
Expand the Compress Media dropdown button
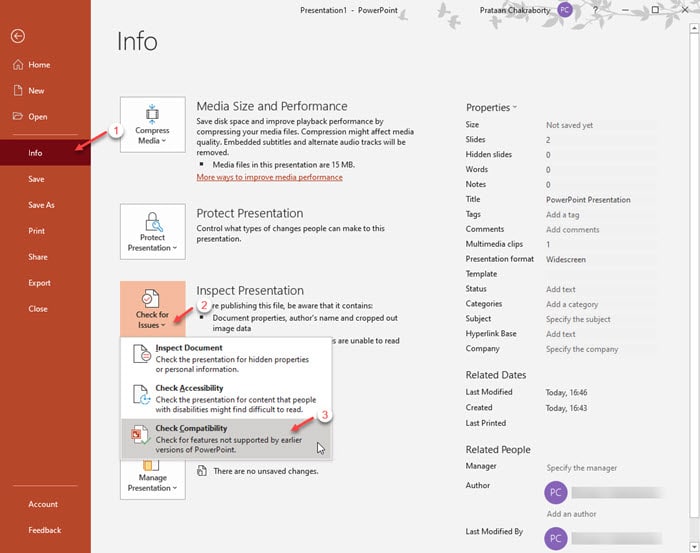pyautogui.click(x=153, y=125)
